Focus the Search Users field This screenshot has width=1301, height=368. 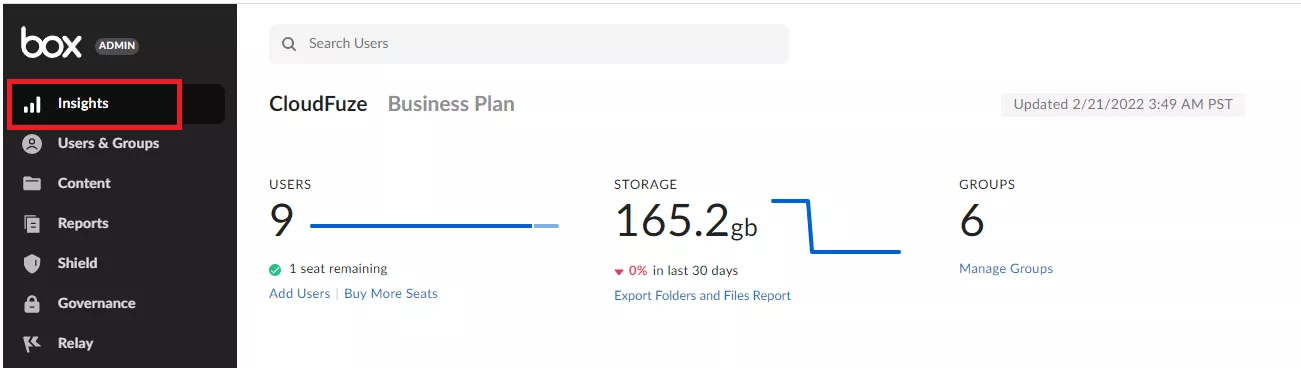click(529, 44)
